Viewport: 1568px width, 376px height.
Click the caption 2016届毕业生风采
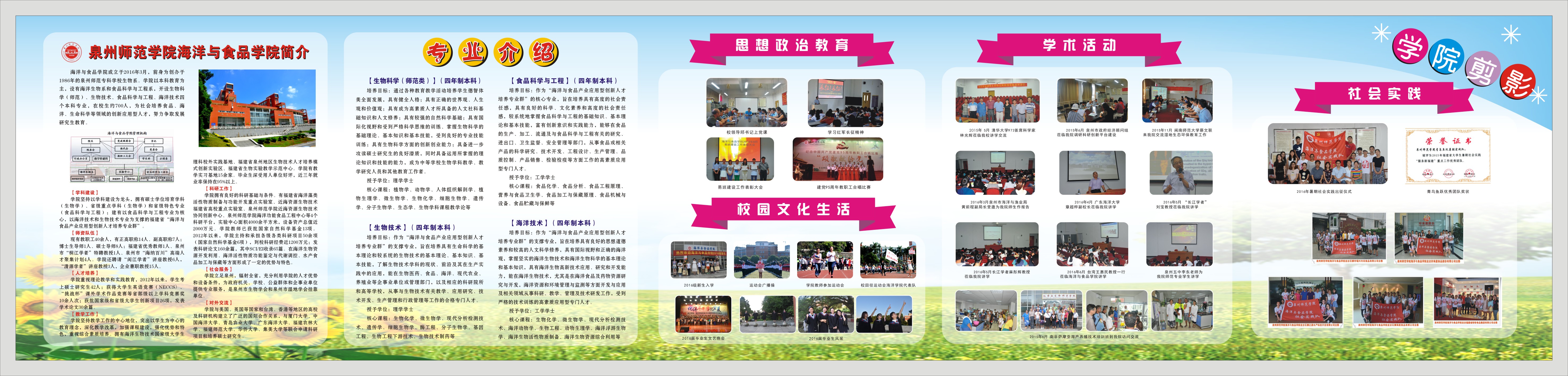[x=826, y=338]
